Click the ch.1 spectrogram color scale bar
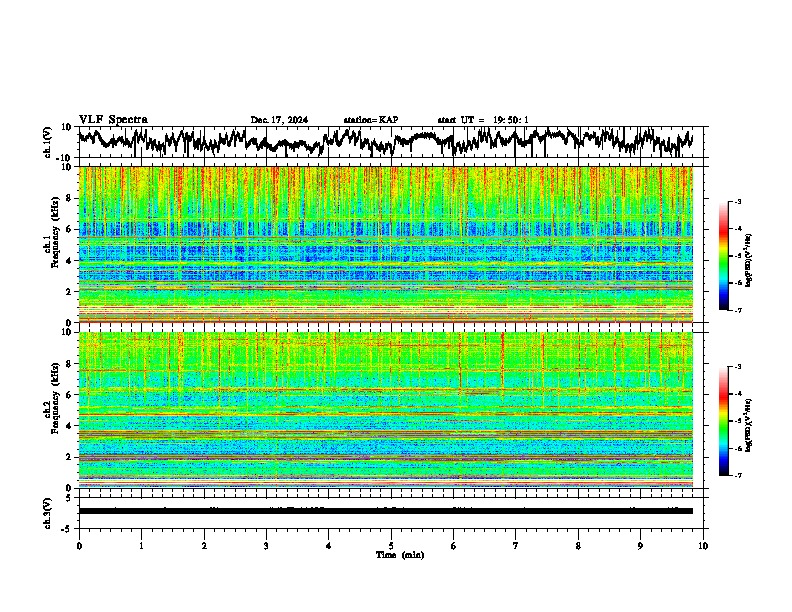This screenshot has height=612, width=792. tap(724, 256)
